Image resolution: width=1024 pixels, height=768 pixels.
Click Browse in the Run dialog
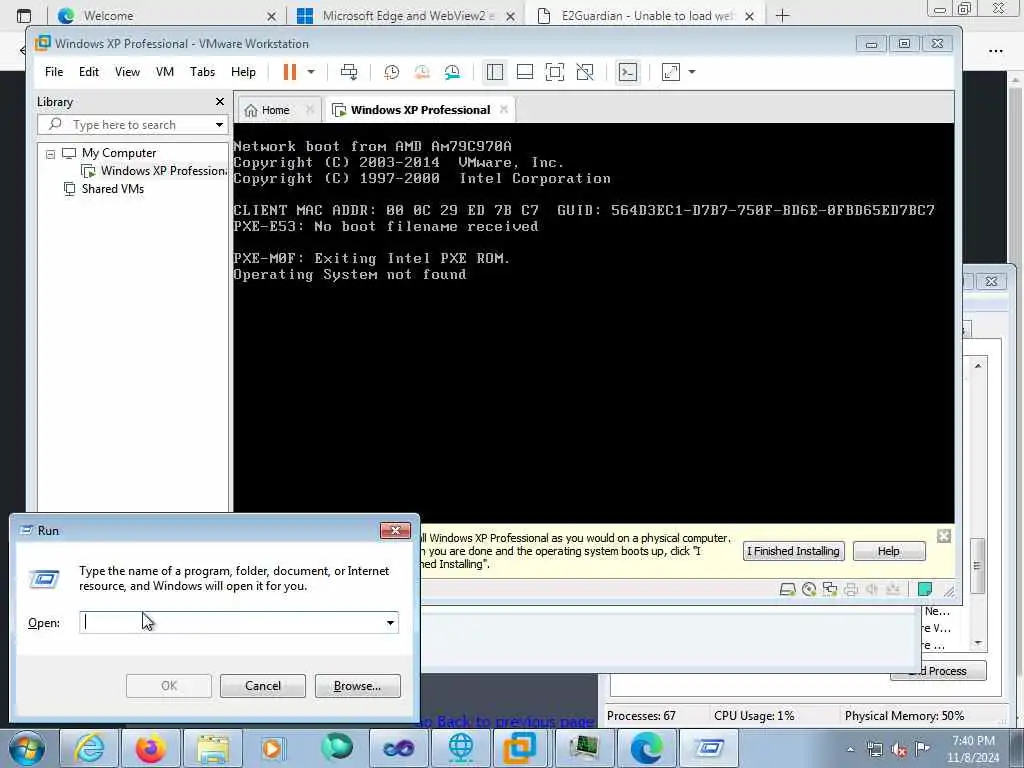[357, 686]
